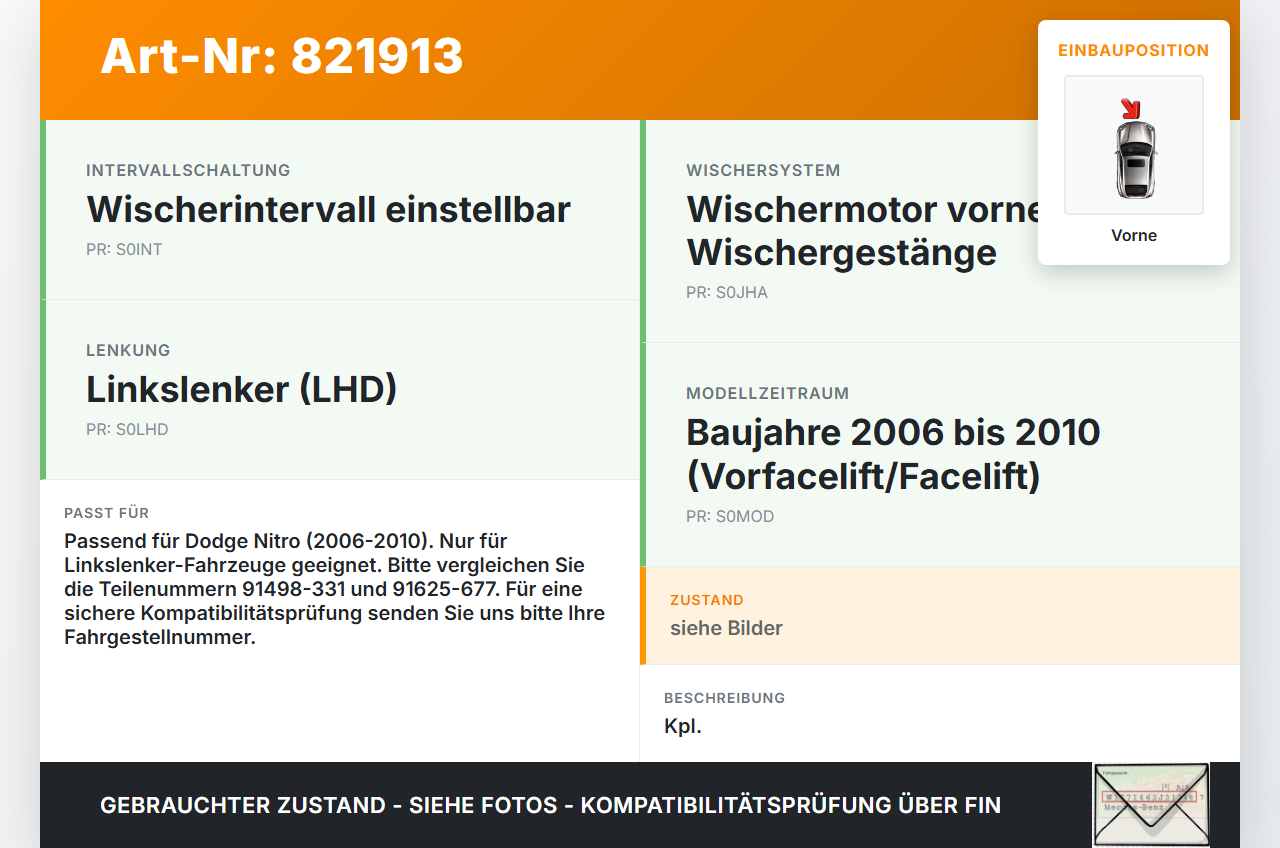Select the Art-Nr: 821913 heading
This screenshot has height=848, width=1280.
(282, 56)
